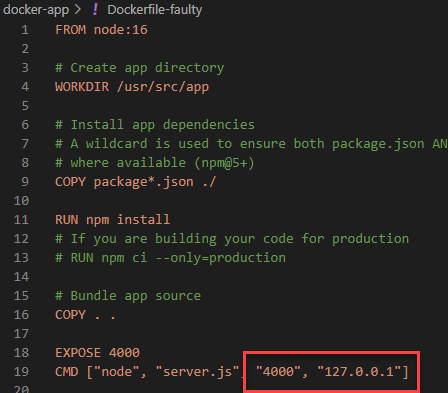Click the EXPOSE 4000 instruction
Viewport: 448px width, 393px height.
coord(97,353)
